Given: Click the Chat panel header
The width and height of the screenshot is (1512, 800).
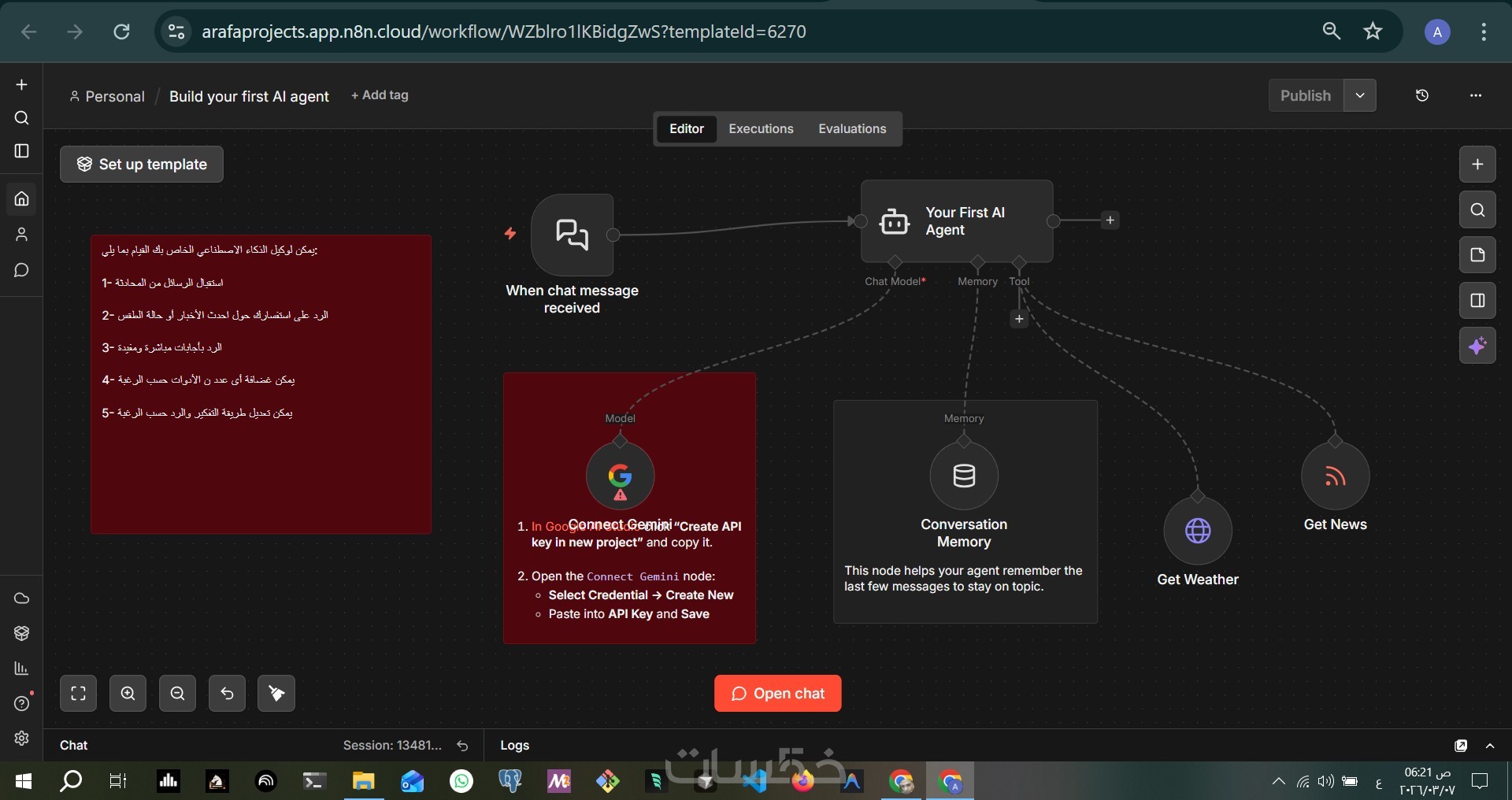Looking at the screenshot, I should [x=74, y=746].
